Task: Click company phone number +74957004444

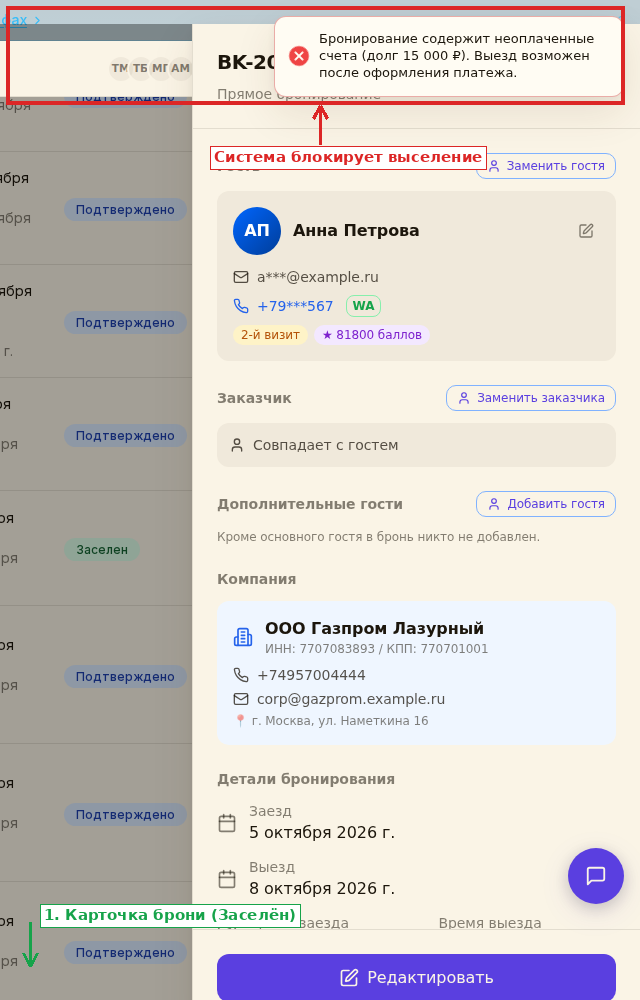Action: pos(311,675)
